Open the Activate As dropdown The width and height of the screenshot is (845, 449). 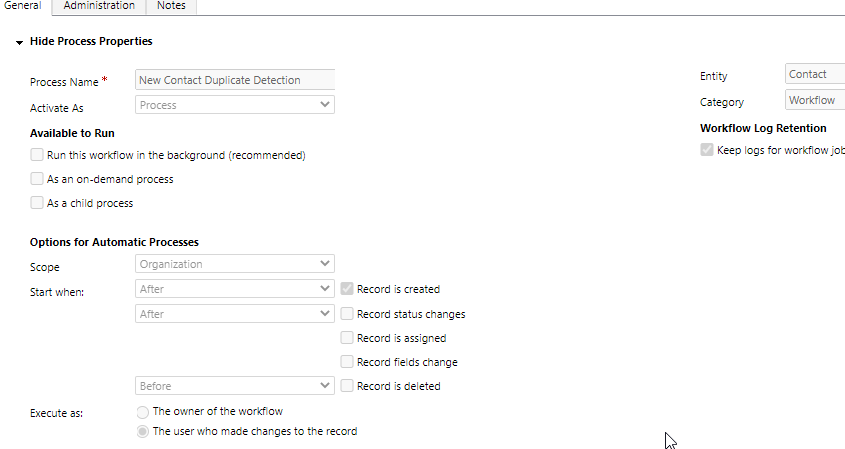(x=234, y=104)
